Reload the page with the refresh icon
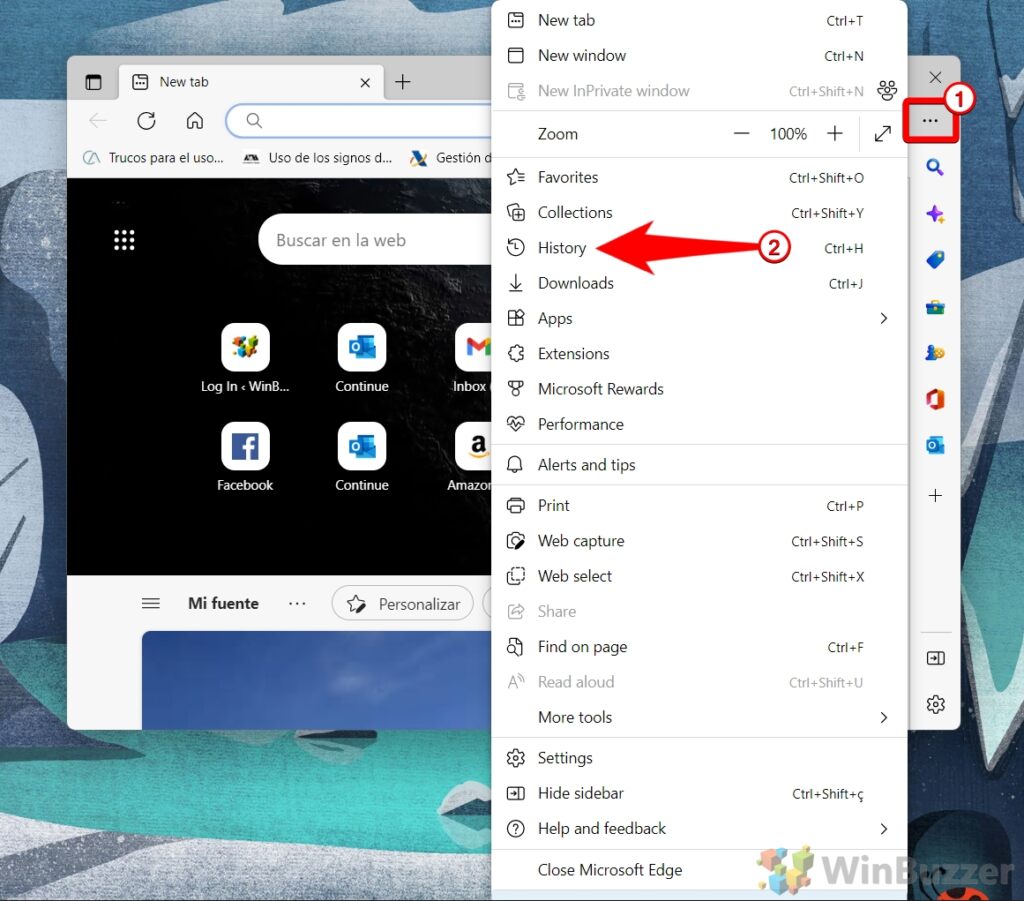 click(x=146, y=120)
